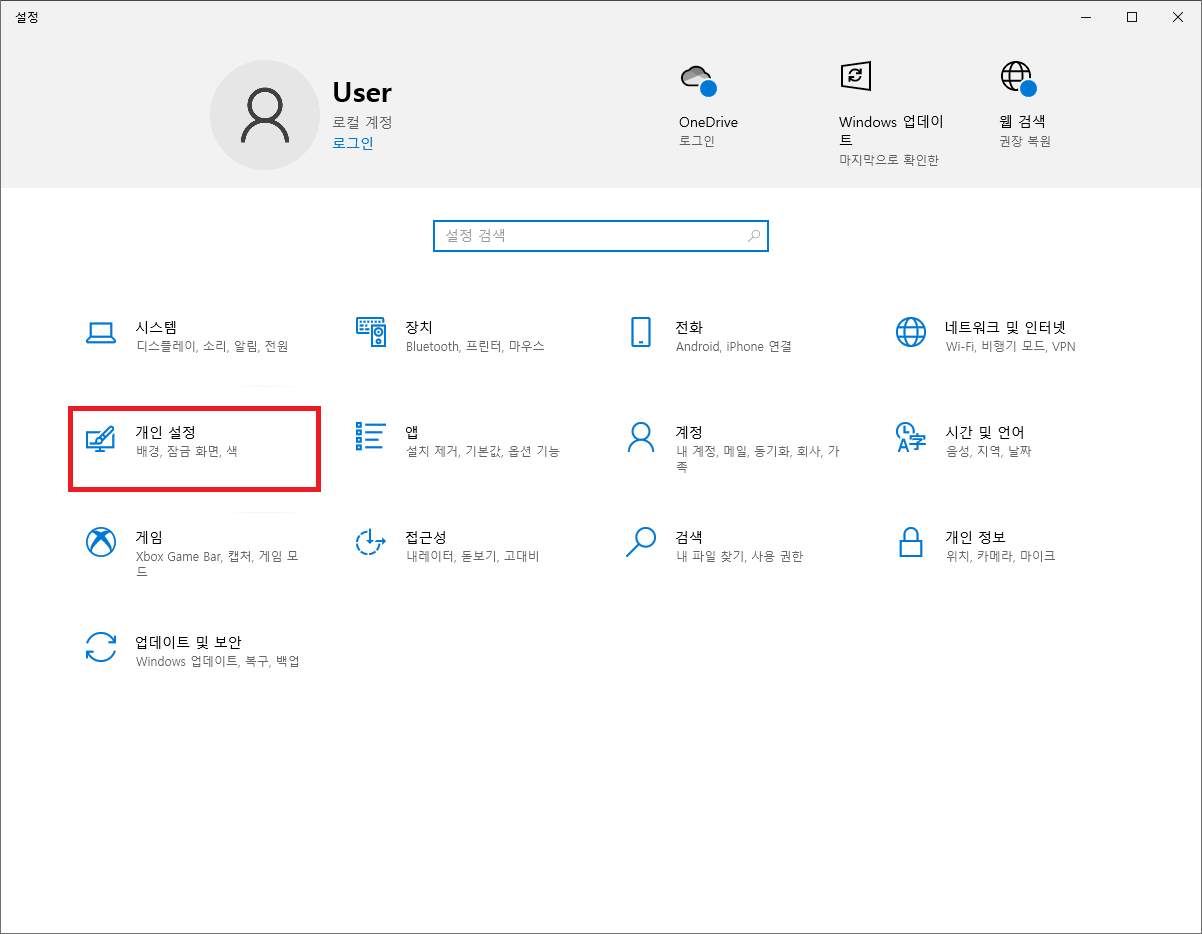This screenshot has height=934, width=1202.
Task: Click 디스플레이, 소리, 알림, 전원 description
Action: click(x=212, y=347)
